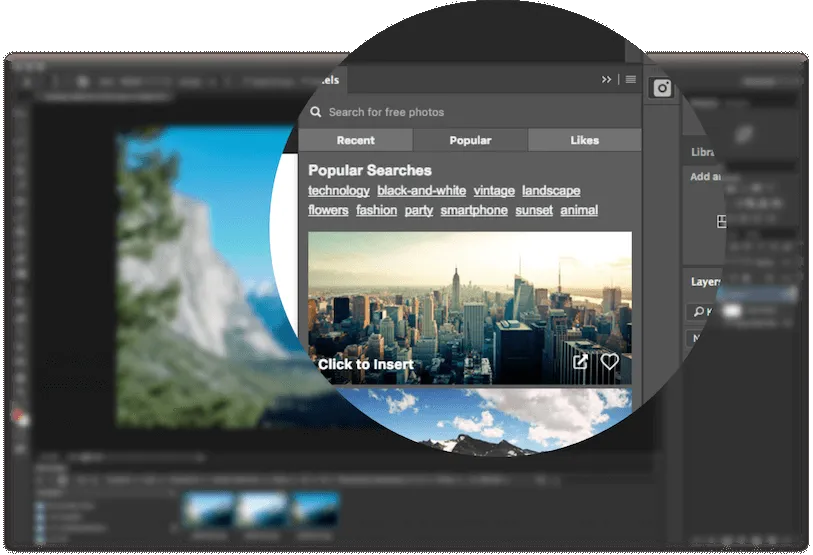Select the mountain photo below the skyline image

click(x=470, y=418)
